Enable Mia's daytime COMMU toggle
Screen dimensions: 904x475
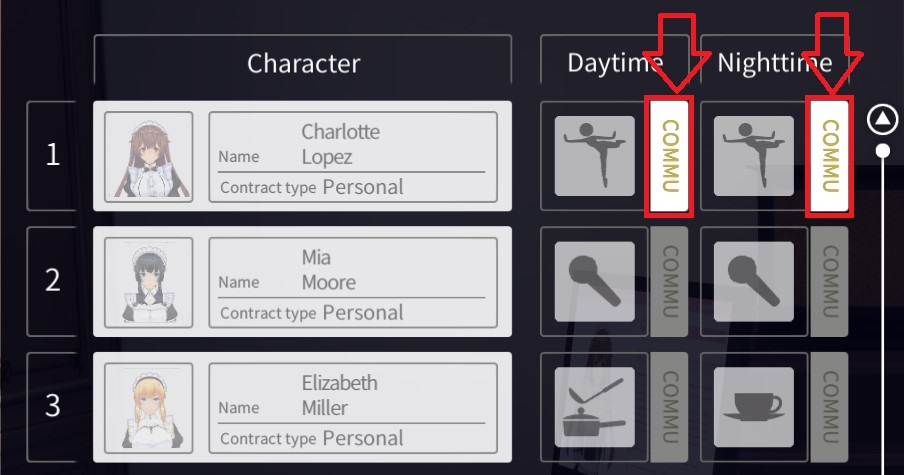click(x=671, y=281)
